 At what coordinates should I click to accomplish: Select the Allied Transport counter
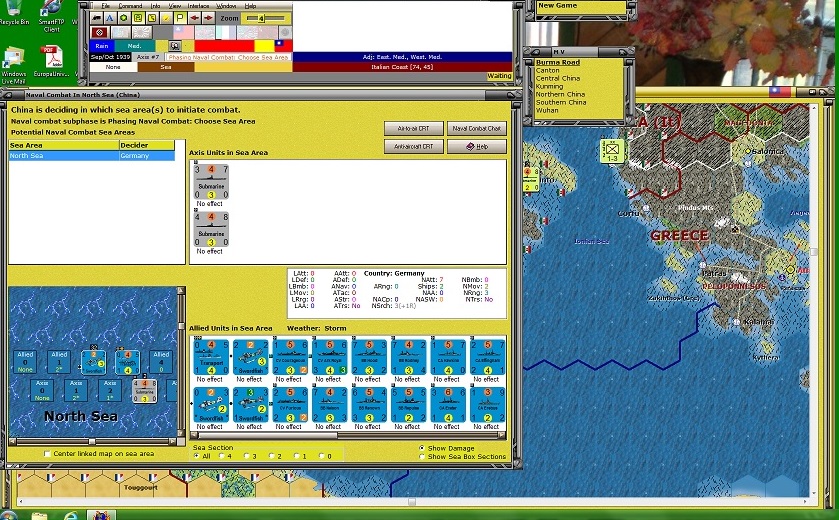(211, 357)
